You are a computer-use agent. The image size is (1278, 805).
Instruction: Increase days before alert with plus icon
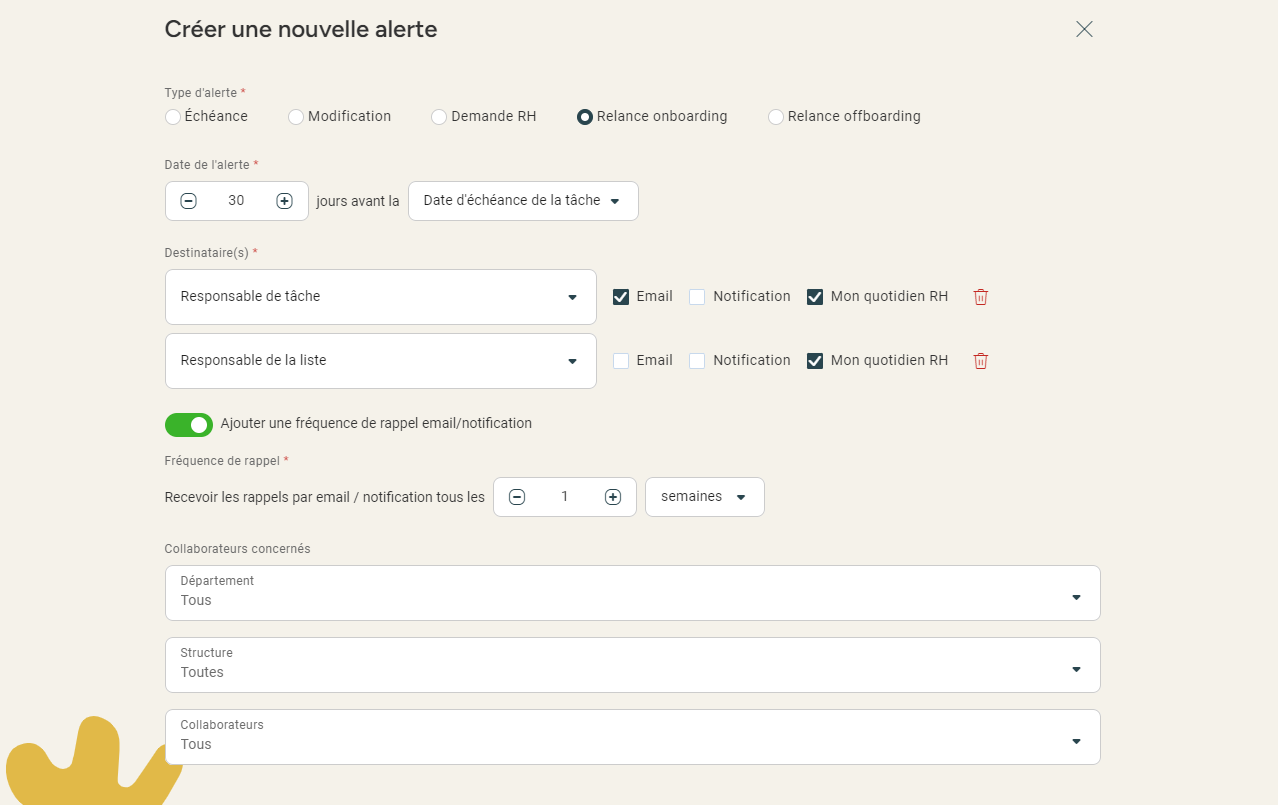tap(284, 201)
